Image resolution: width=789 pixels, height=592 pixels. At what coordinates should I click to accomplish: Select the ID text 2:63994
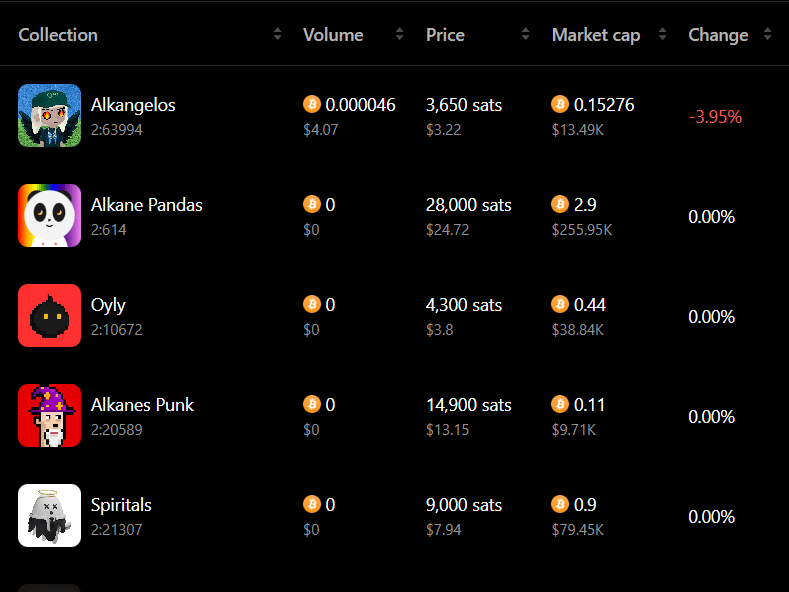pos(116,130)
